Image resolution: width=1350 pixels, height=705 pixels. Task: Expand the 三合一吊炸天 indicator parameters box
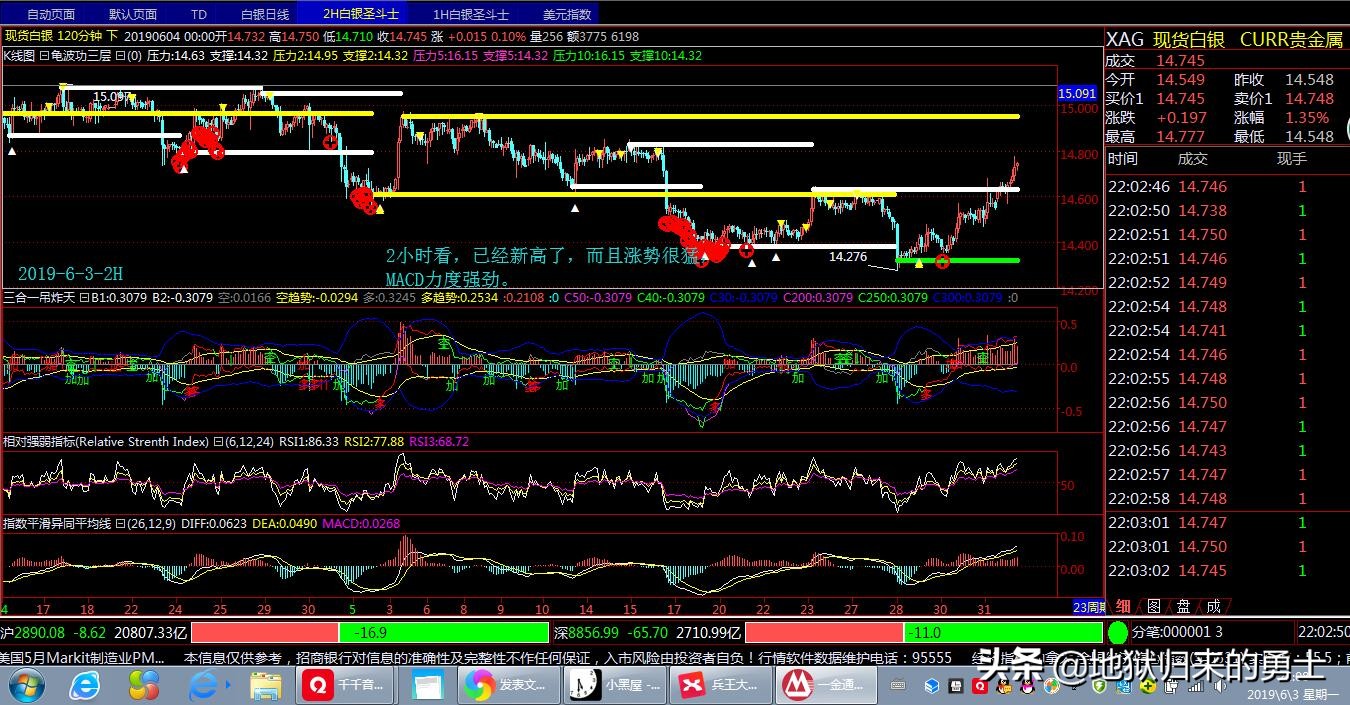click(83, 297)
